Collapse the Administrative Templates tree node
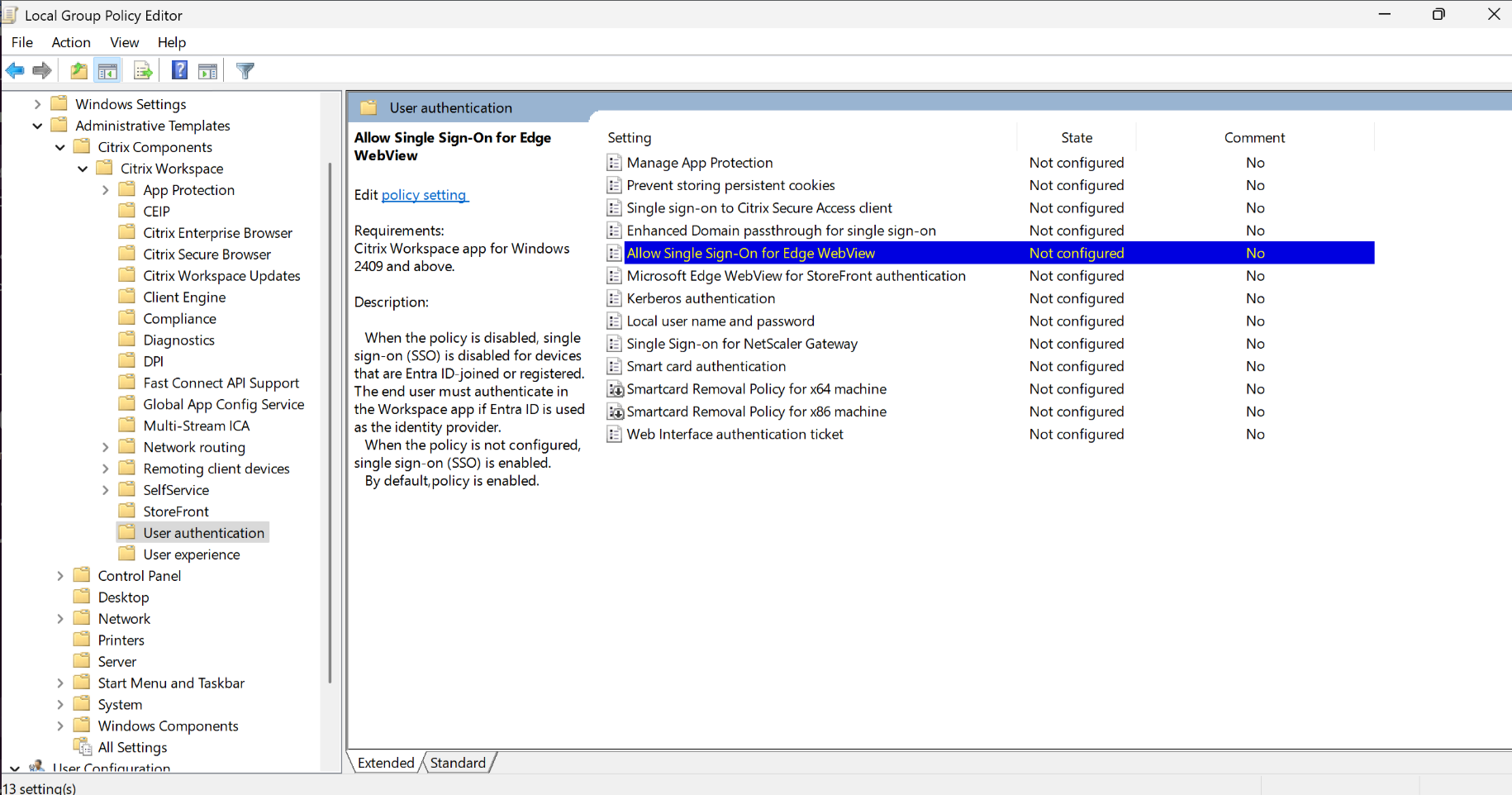1512x795 pixels. [37, 126]
